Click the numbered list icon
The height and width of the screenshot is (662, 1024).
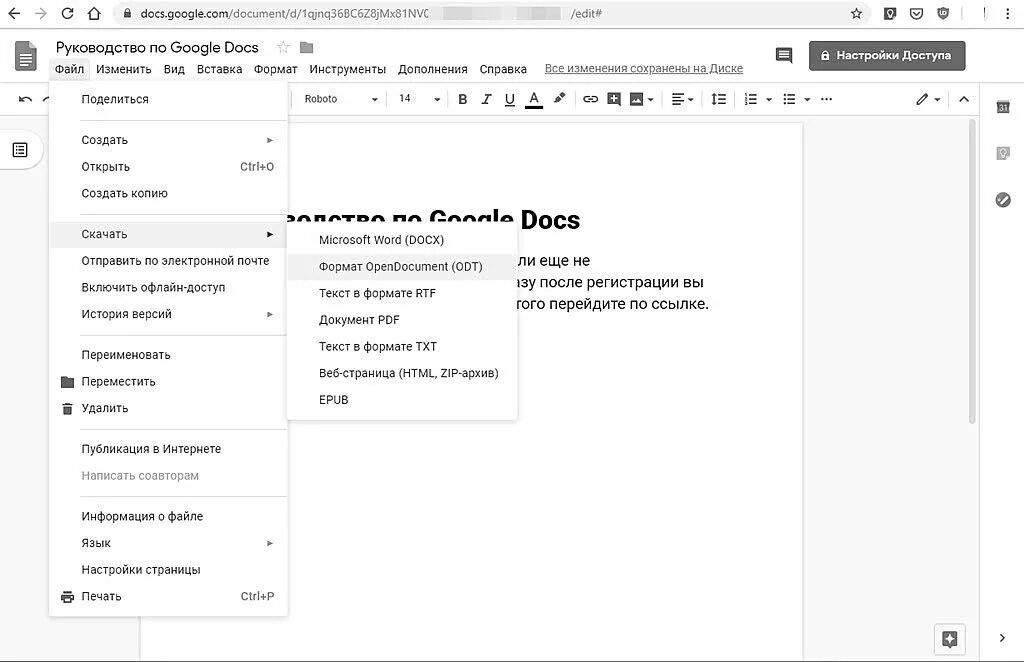[x=750, y=99]
